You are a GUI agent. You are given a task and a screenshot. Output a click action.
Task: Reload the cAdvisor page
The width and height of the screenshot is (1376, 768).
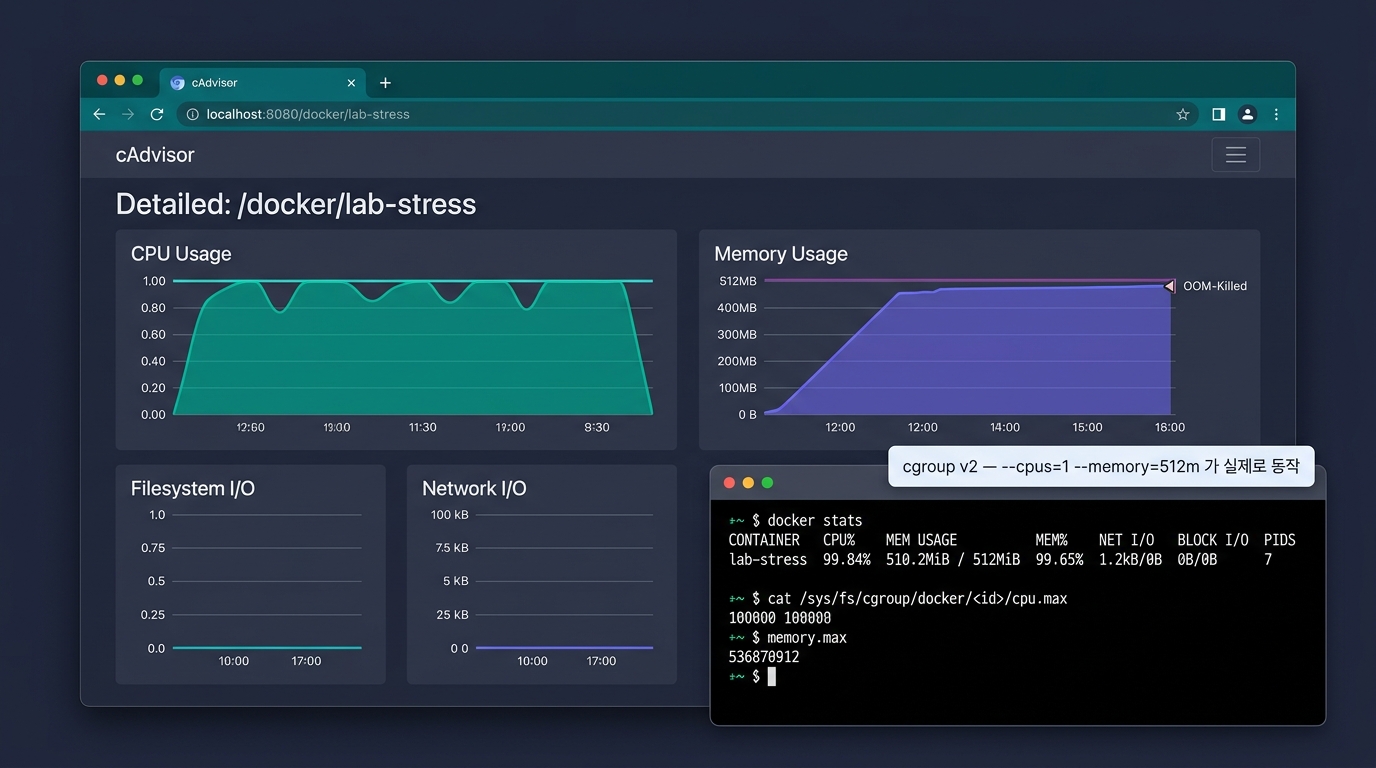pyautogui.click(x=157, y=114)
